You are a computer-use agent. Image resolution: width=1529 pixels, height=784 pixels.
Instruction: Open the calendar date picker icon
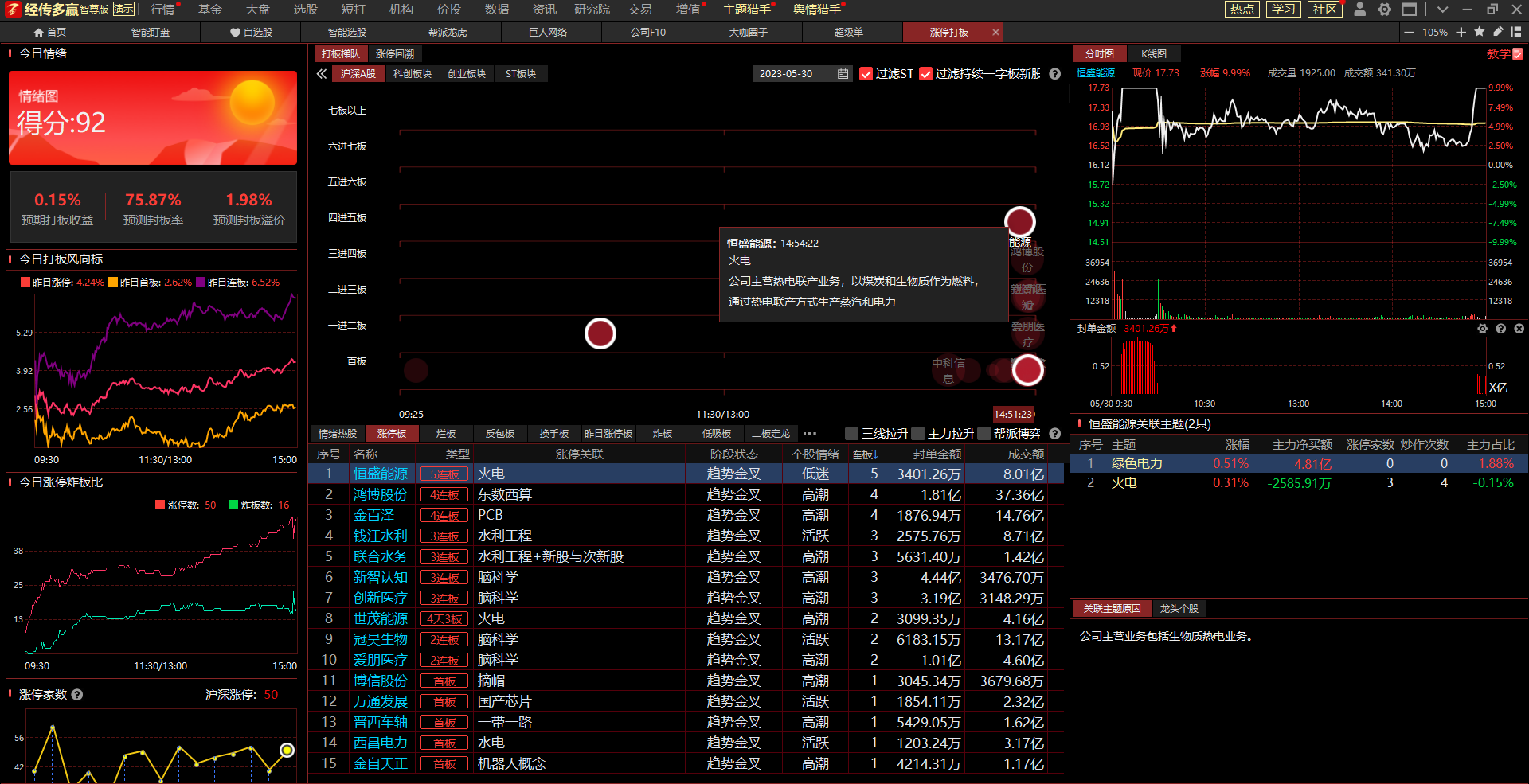point(843,74)
